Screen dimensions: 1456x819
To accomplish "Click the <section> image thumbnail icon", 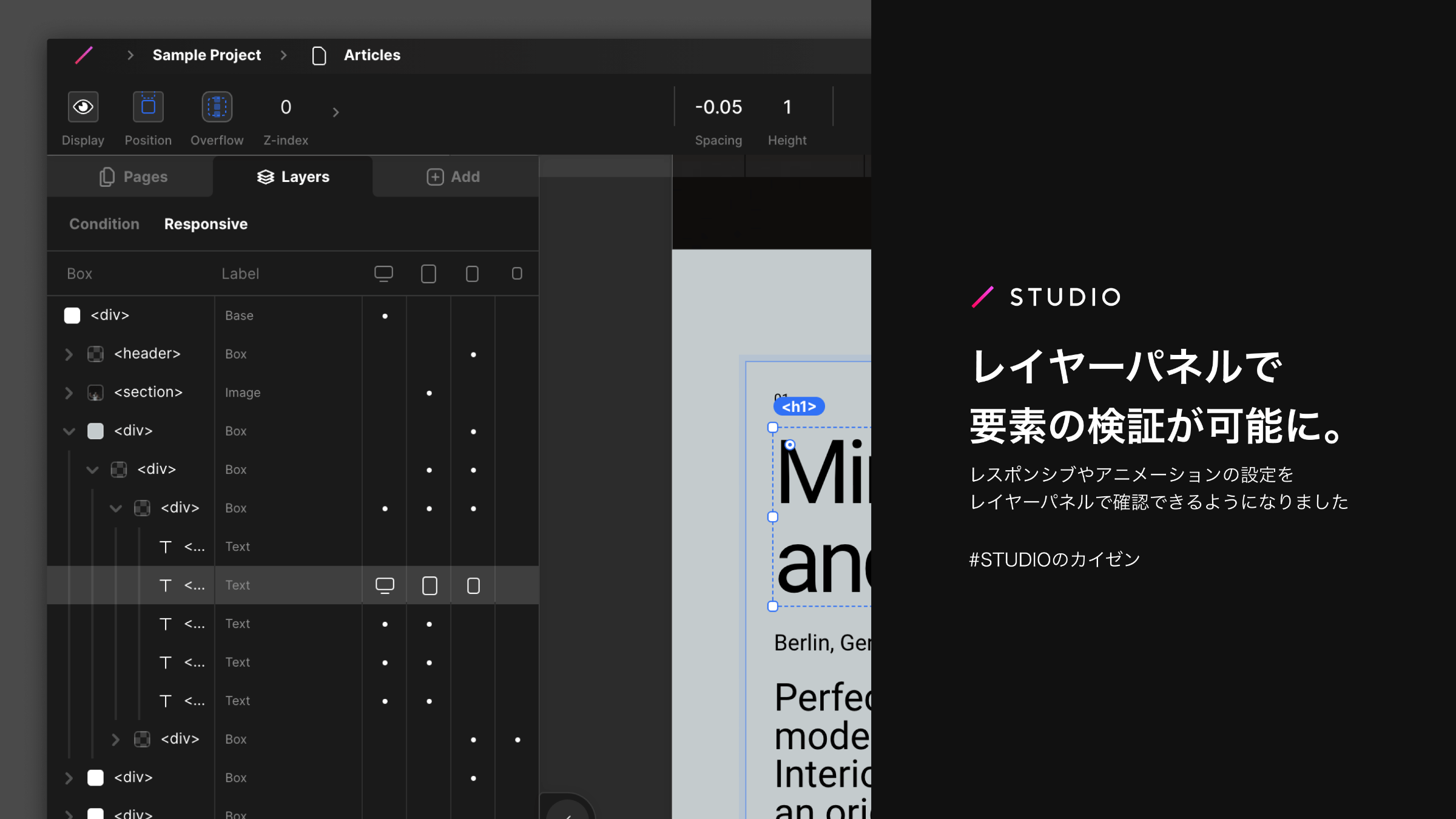I will 96,393.
